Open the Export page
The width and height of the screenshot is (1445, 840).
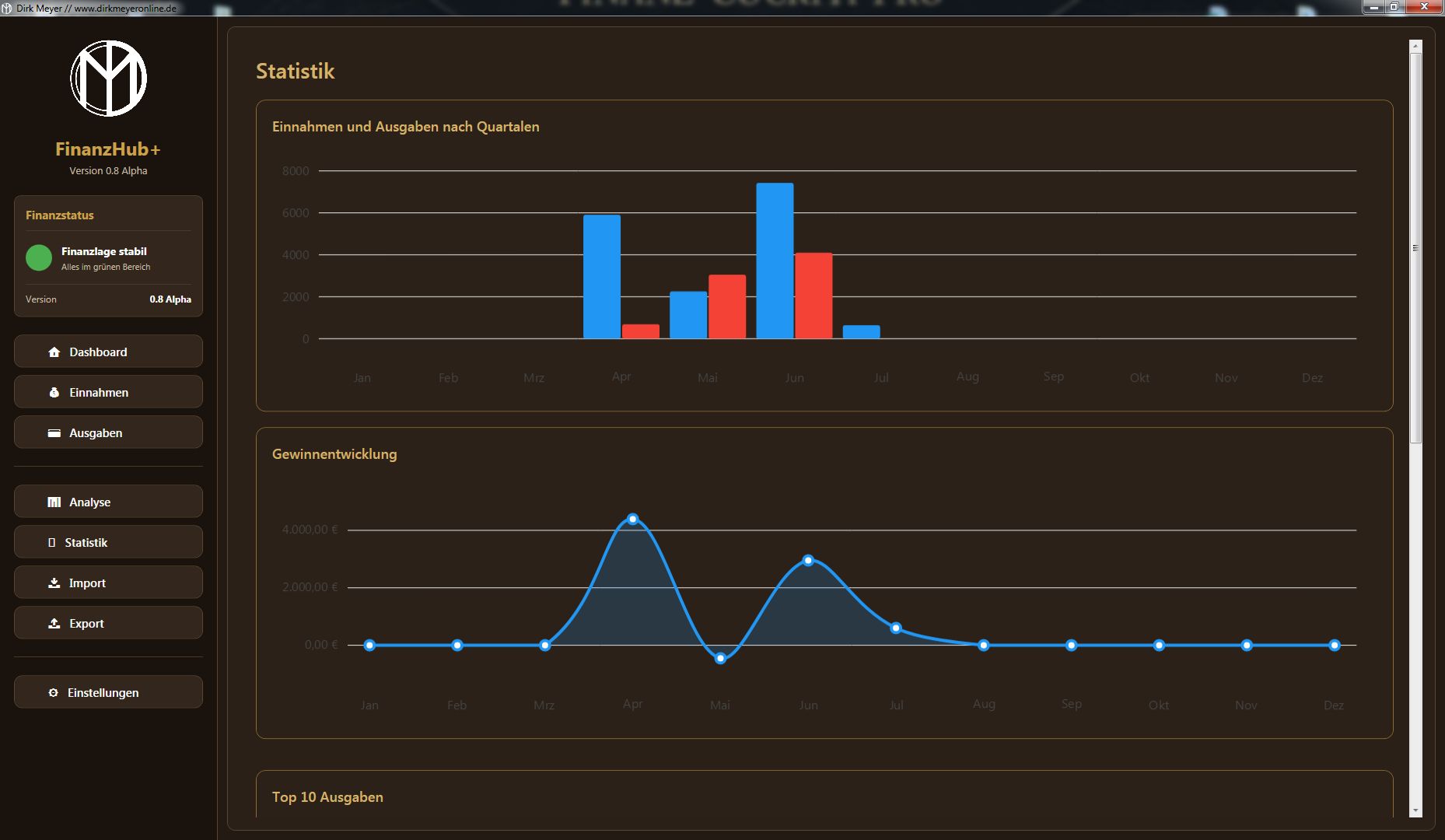[x=108, y=623]
